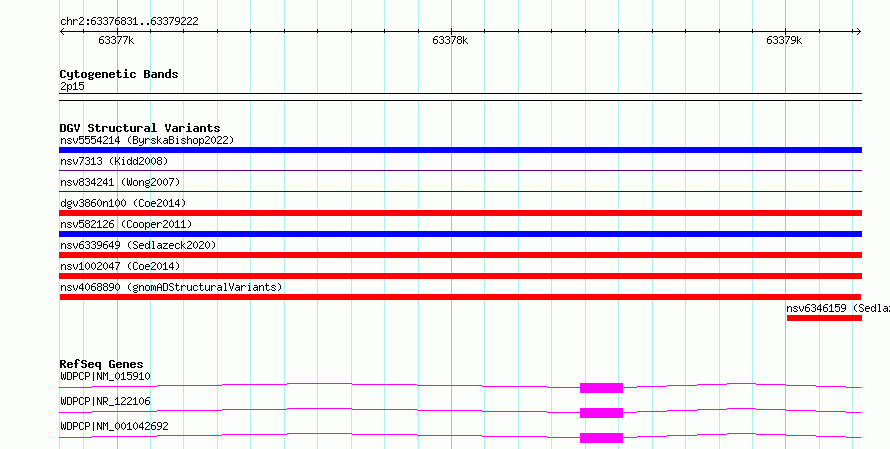Click the Cytogenetic Bands track title

(119, 74)
